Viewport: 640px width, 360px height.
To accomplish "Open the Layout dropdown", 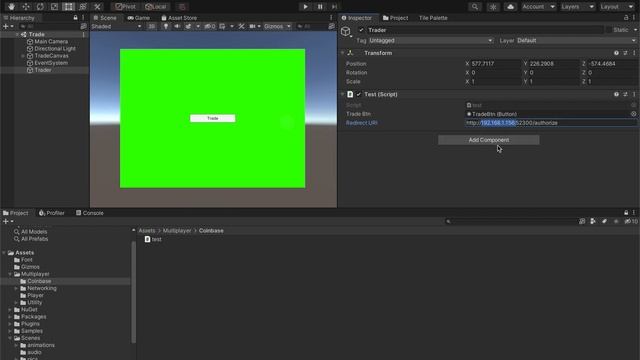I will (x=616, y=7).
